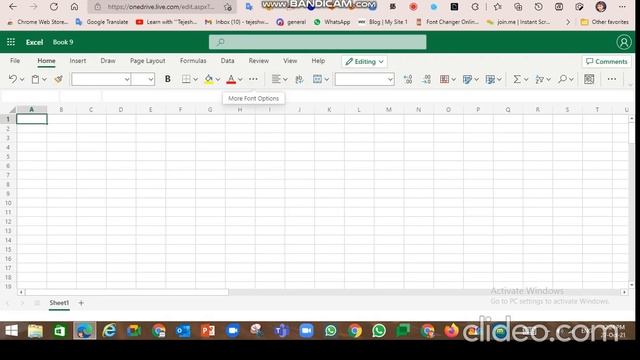Open Firefox from the taskbar
Image resolution: width=640 pixels, height=360 pixels.
451,331
